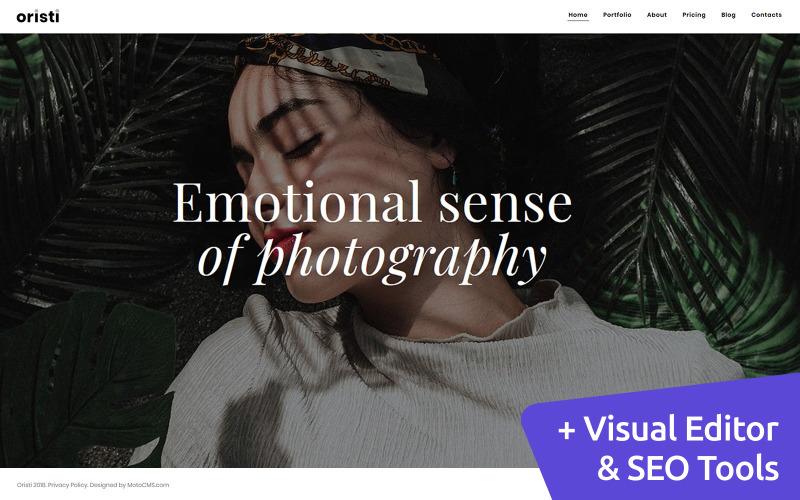The image size is (800, 500).
Task: Go to the Portfolio page
Action: tap(617, 15)
